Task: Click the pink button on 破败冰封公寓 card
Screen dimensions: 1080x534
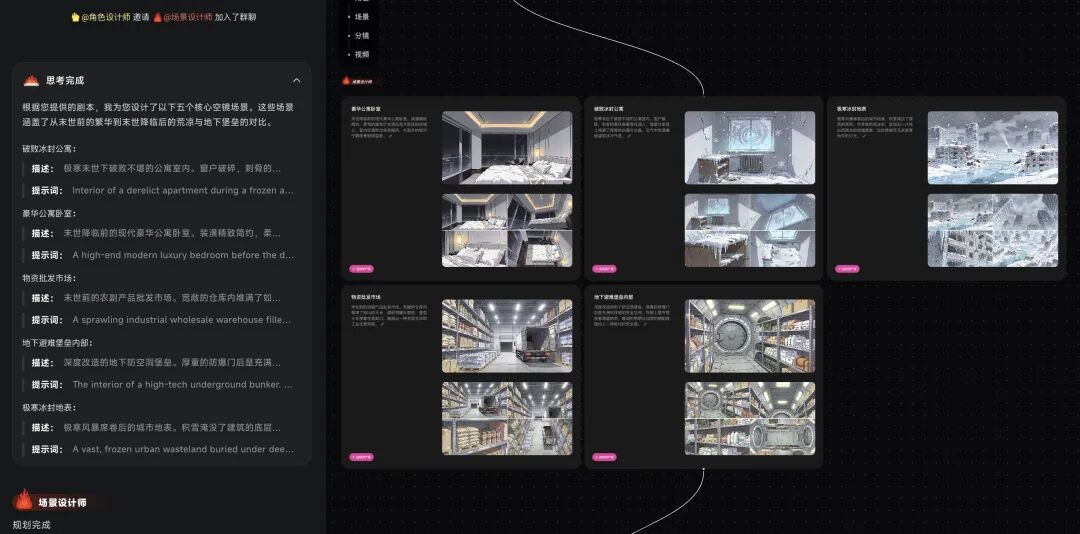Action: [x=605, y=269]
